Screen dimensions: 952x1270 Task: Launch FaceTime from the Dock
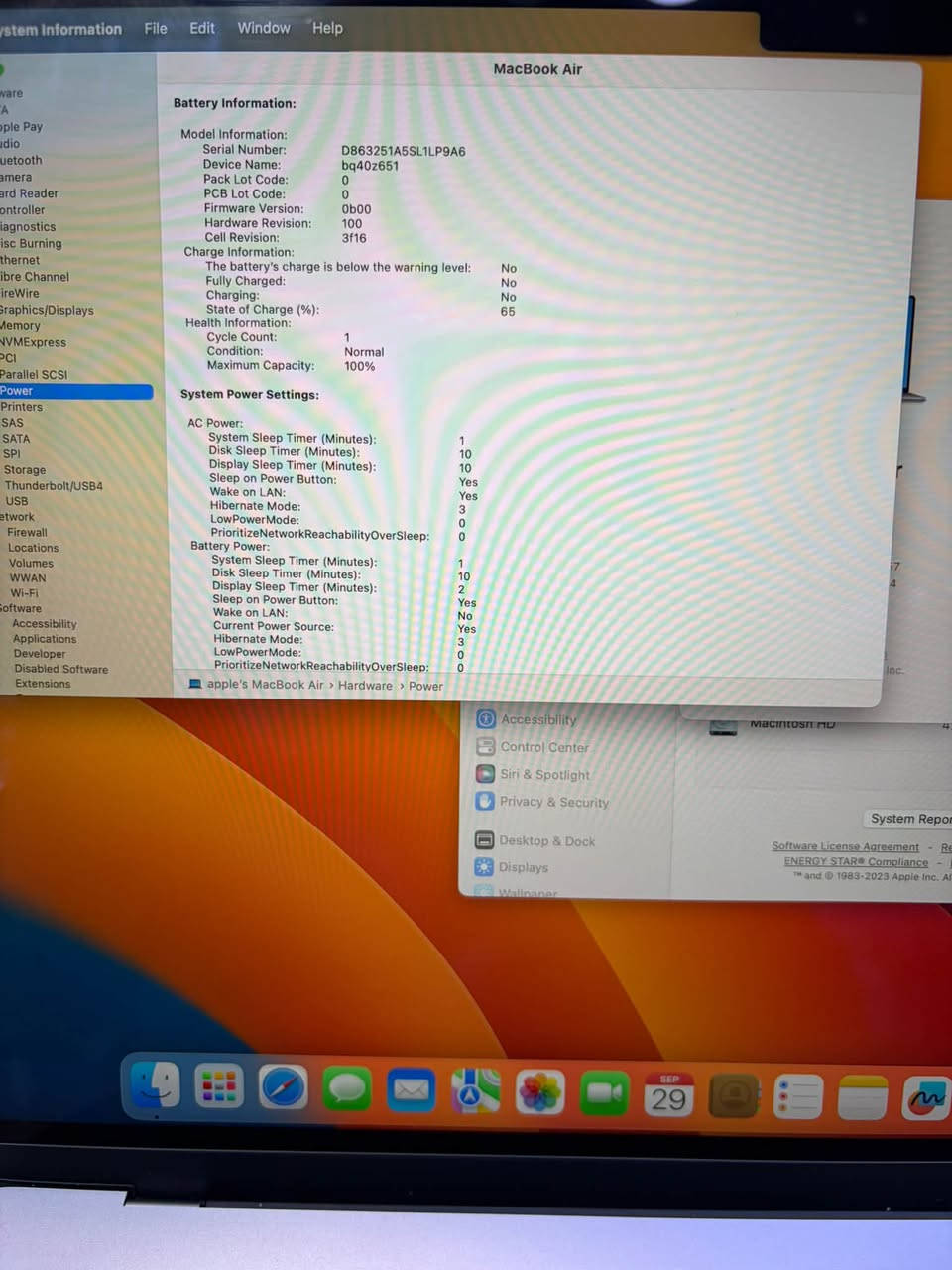click(604, 1093)
